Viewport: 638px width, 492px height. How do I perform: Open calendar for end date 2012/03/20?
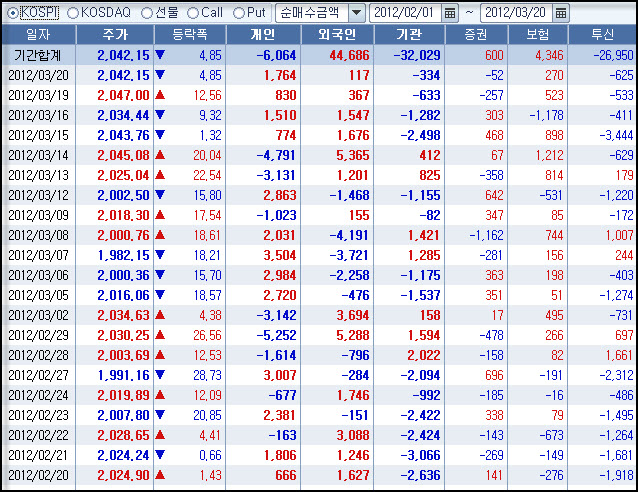coord(561,13)
